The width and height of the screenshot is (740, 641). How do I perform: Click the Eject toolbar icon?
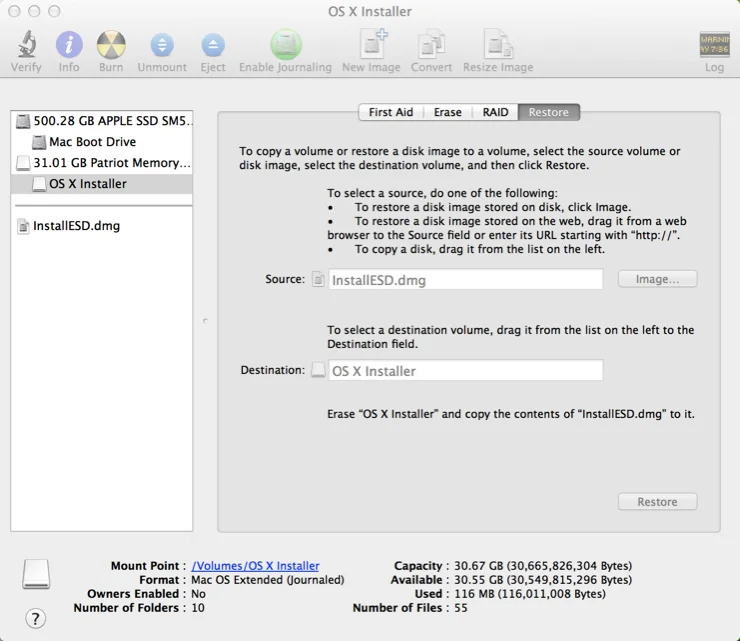pos(213,45)
